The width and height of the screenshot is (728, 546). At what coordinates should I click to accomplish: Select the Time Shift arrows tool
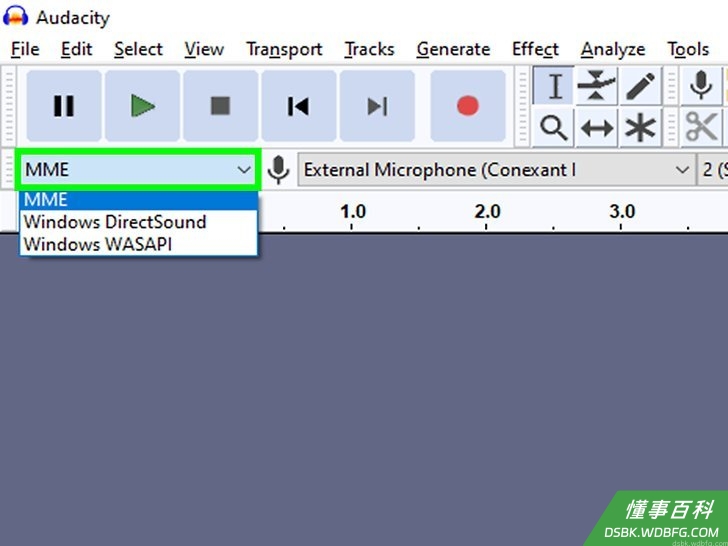point(597,127)
